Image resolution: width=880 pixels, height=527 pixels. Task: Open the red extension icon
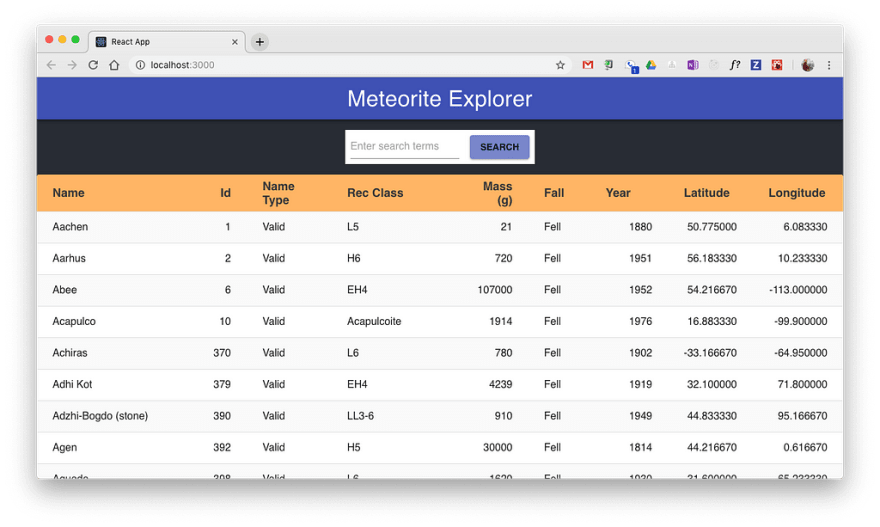point(777,65)
